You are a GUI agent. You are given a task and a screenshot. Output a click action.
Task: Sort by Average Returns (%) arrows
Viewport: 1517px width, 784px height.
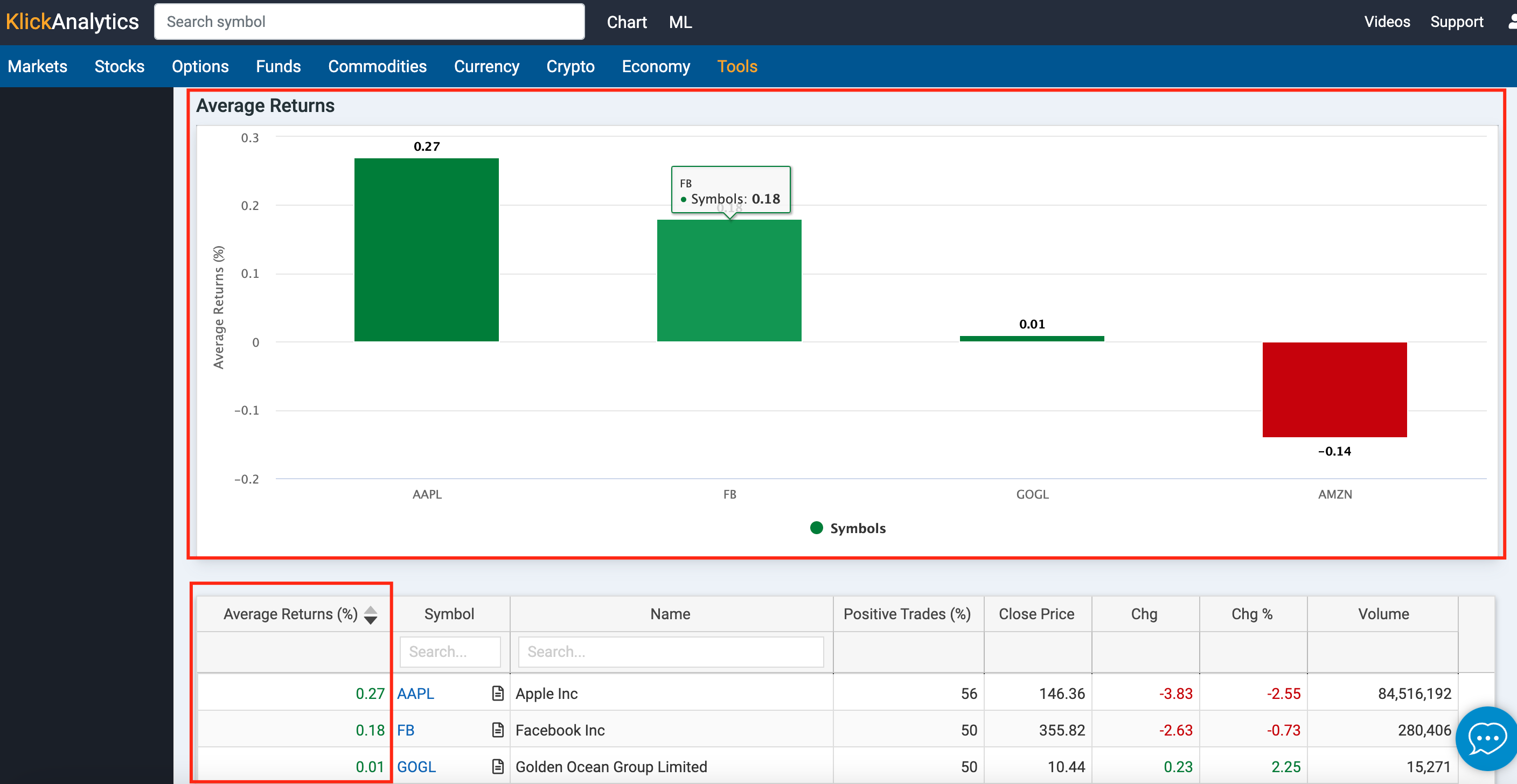(x=371, y=614)
